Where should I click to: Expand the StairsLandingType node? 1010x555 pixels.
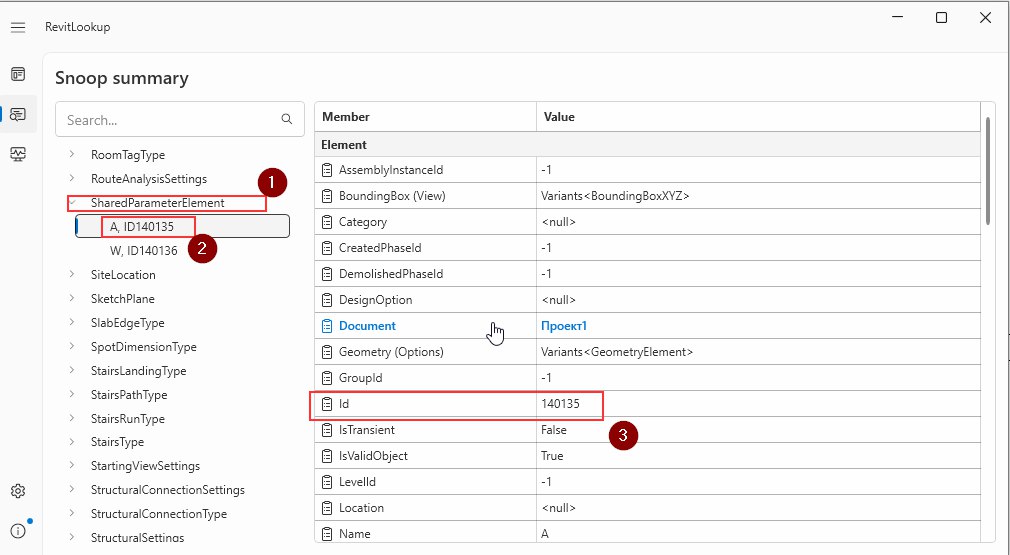coord(72,371)
